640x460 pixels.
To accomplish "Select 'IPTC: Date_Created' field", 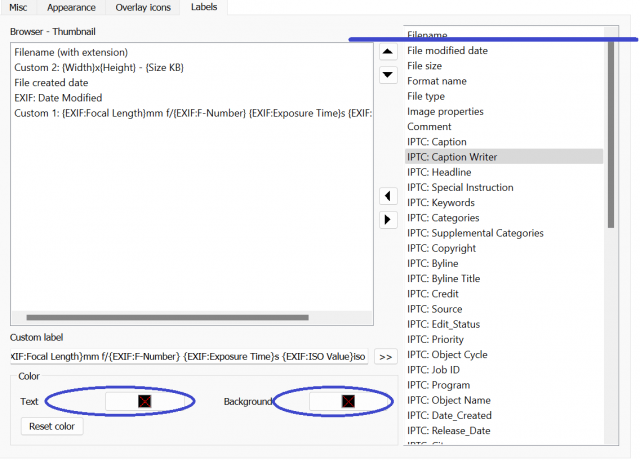I will click(504, 416).
